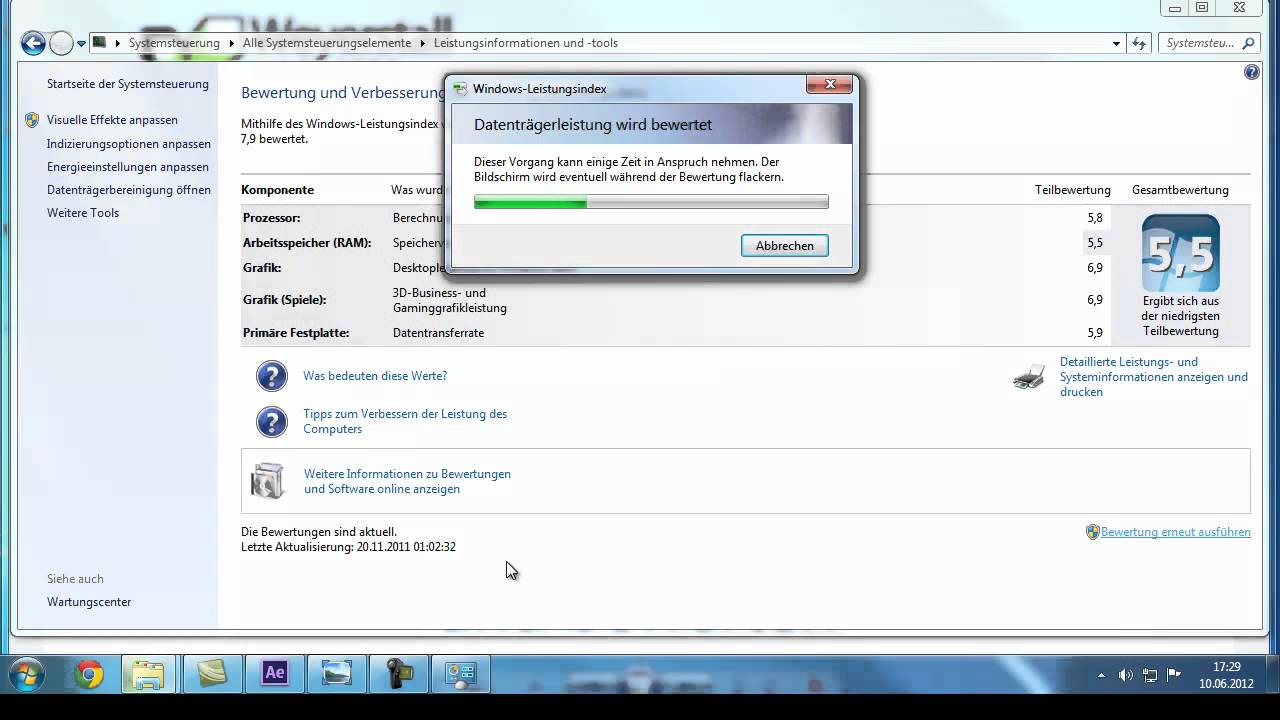Select Leistungsinformationen und -tools breadcrumb
Image resolution: width=1280 pixels, height=720 pixels.
pos(526,43)
